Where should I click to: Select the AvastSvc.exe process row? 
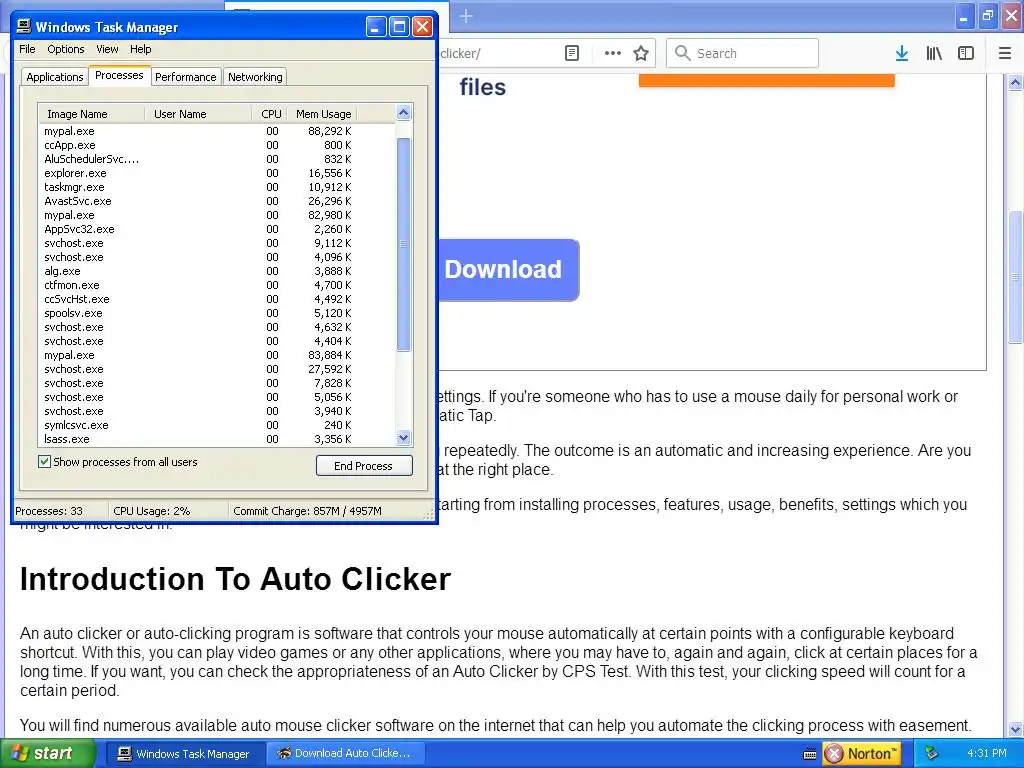(217, 201)
